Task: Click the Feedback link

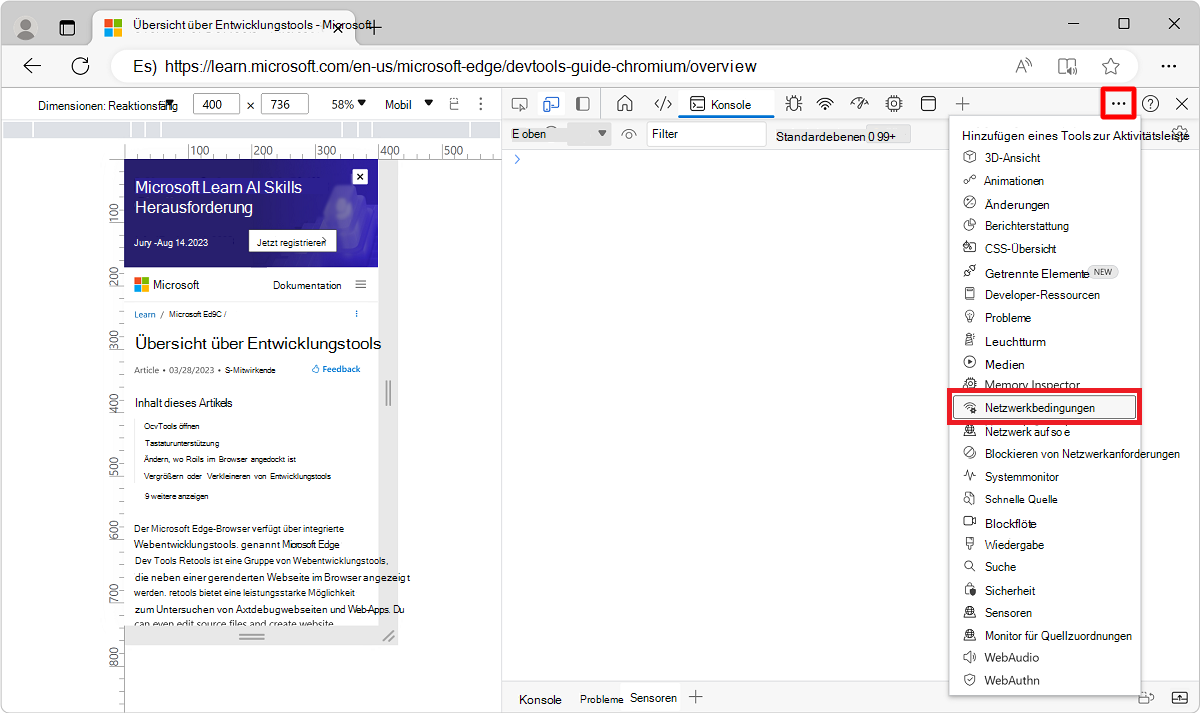Action: coord(336,369)
